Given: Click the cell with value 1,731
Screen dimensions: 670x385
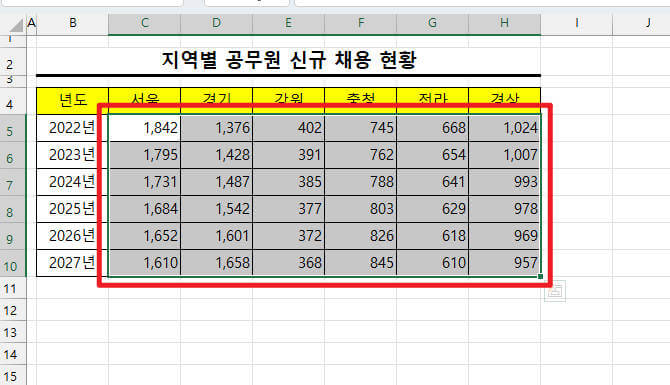Looking at the screenshot, I should click(144, 182).
